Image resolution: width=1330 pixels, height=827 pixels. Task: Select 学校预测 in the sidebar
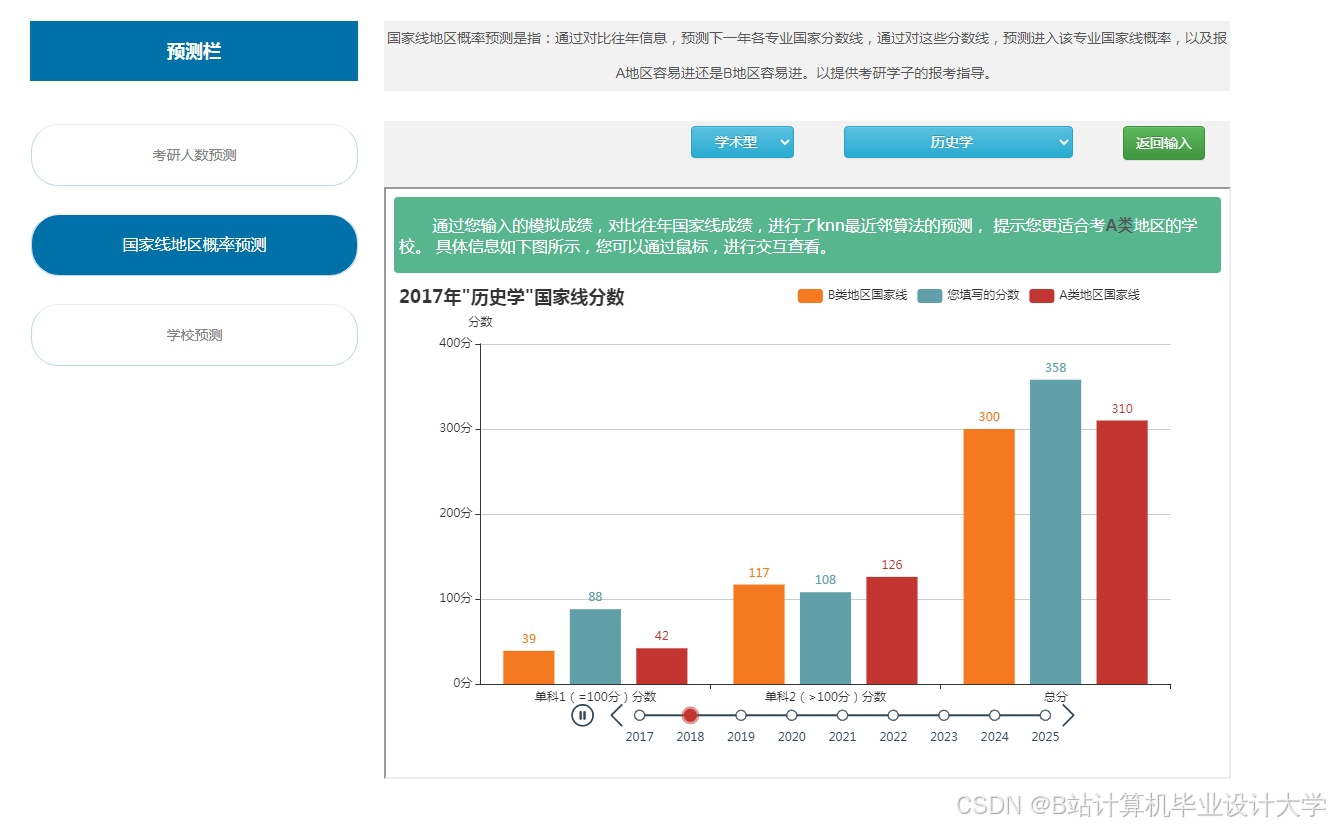coord(194,335)
